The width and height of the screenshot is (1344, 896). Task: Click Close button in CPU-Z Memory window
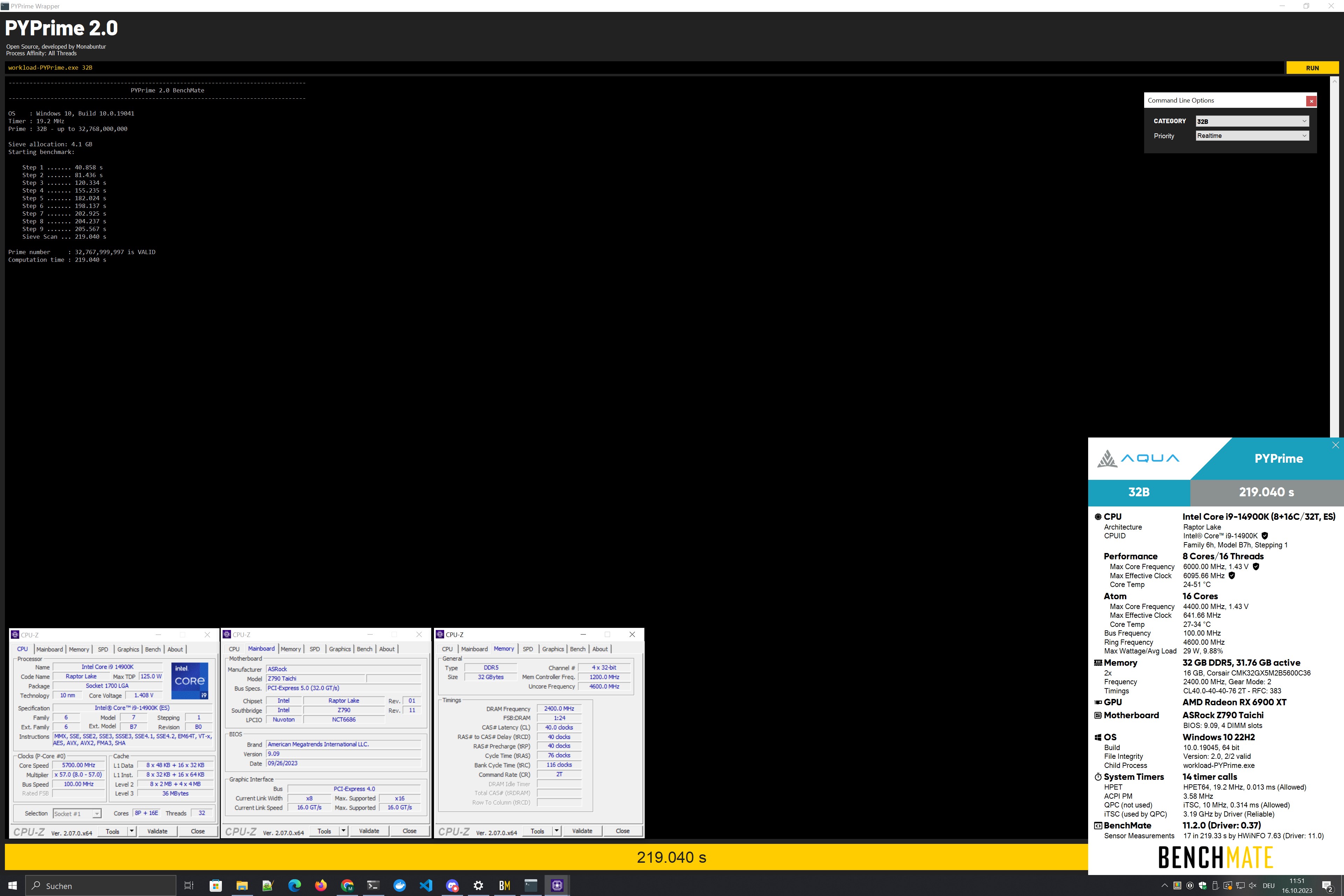pyautogui.click(x=622, y=831)
